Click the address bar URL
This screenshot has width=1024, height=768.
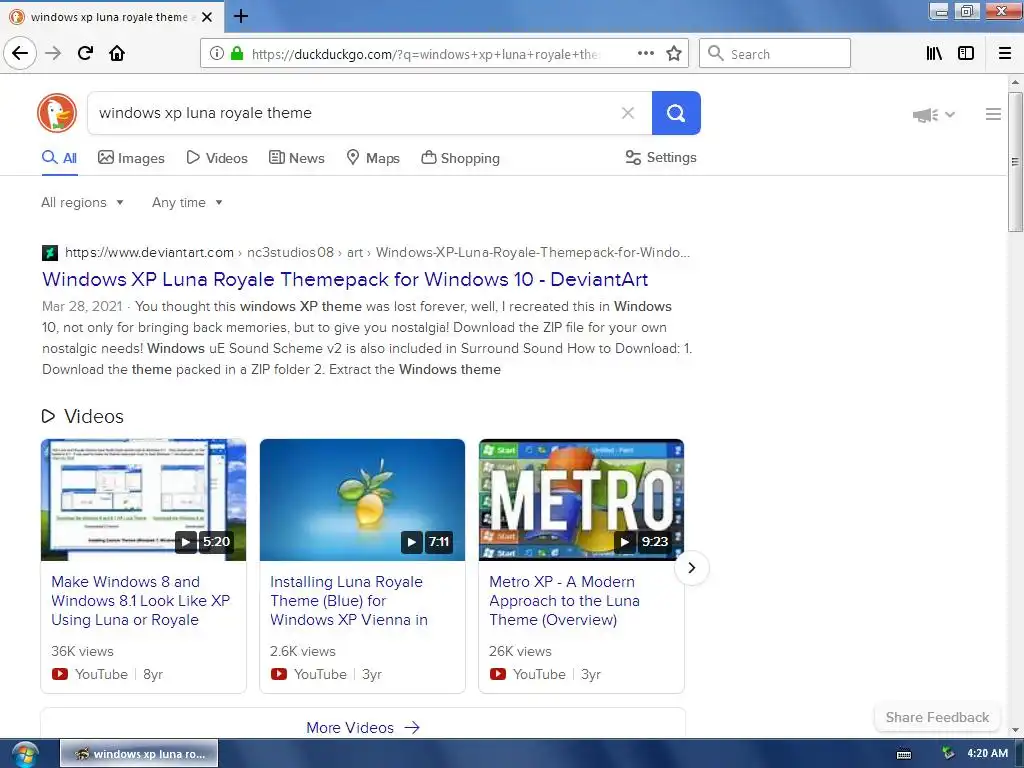click(424, 54)
